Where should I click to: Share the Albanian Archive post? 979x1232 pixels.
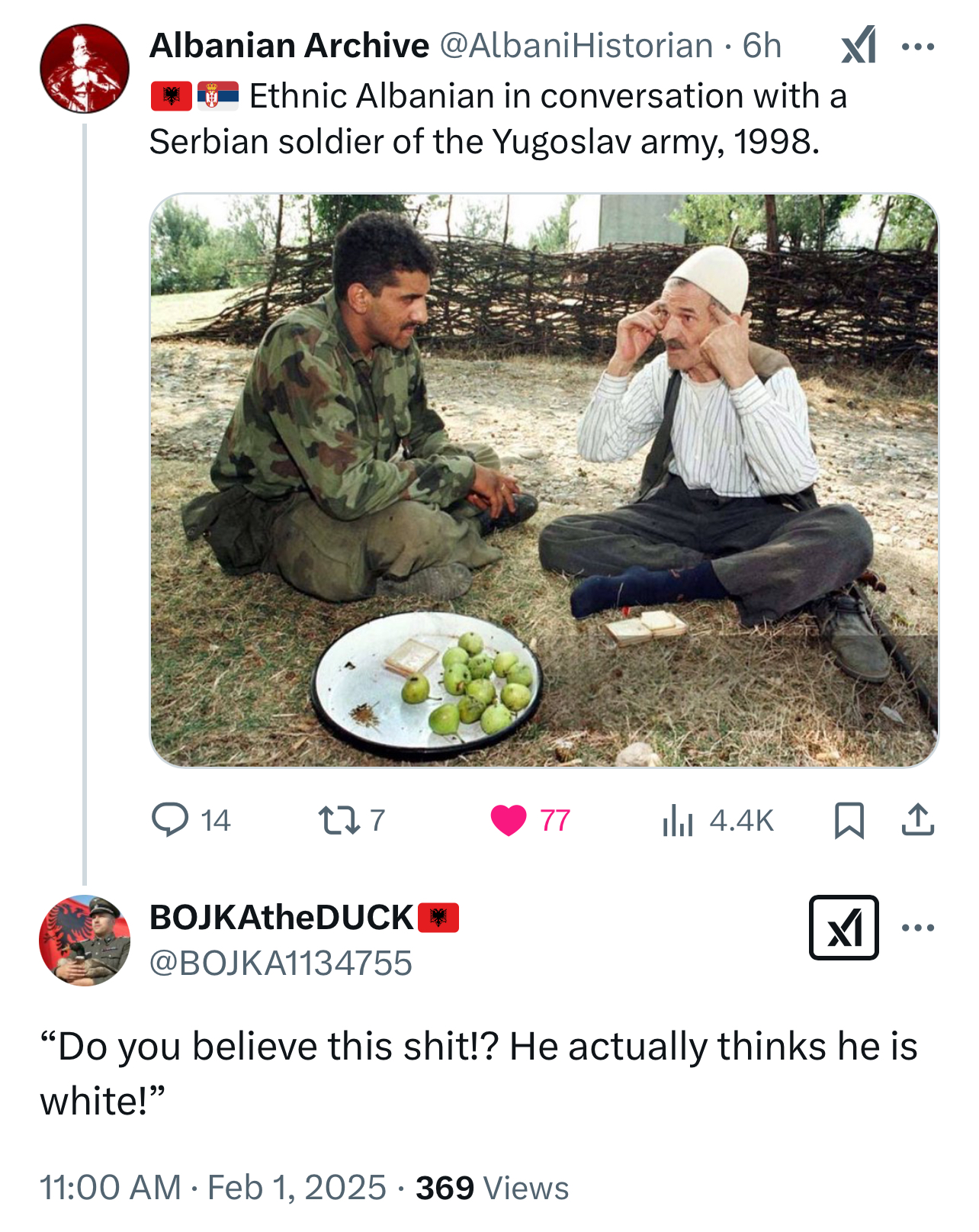click(x=917, y=820)
